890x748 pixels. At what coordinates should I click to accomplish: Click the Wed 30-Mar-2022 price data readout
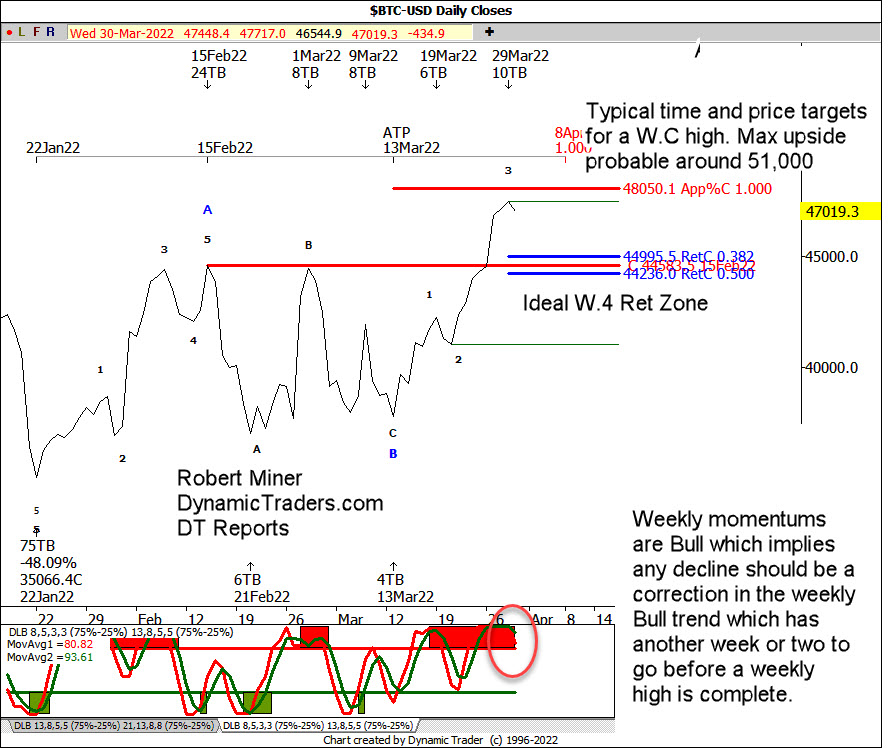(x=270, y=33)
